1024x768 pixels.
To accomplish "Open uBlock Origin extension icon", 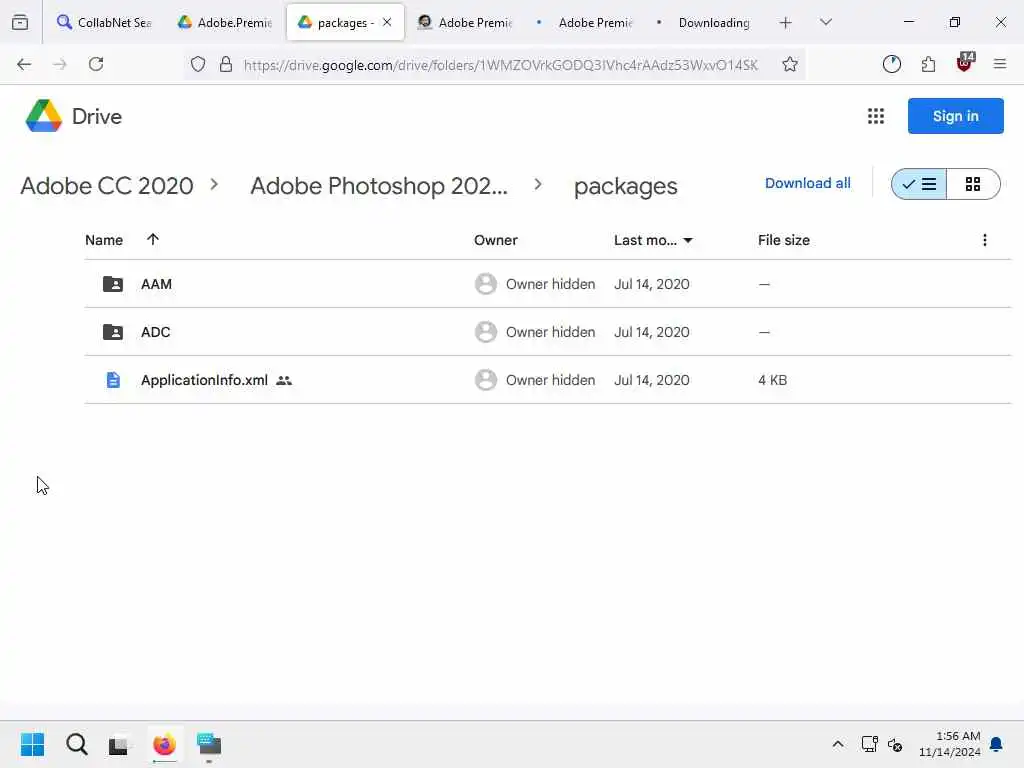I will coord(965,63).
